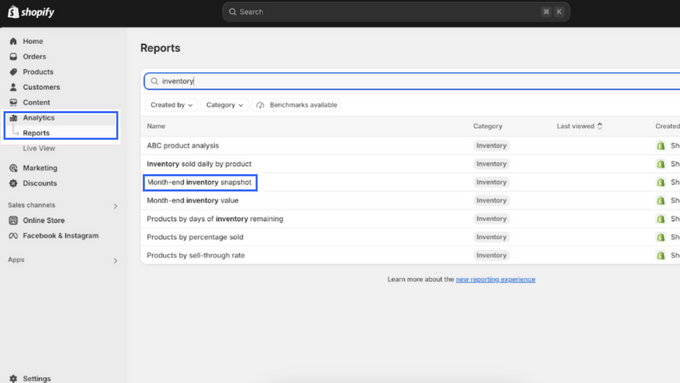The width and height of the screenshot is (680, 383).
Task: Click the Customers person icon
Action: tap(13, 87)
